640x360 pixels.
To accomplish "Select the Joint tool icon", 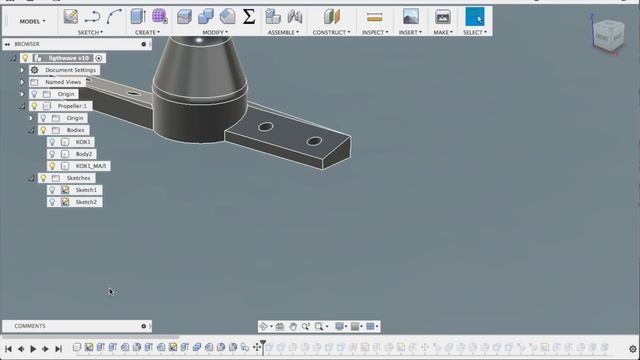I will pyautogui.click(x=295, y=17).
